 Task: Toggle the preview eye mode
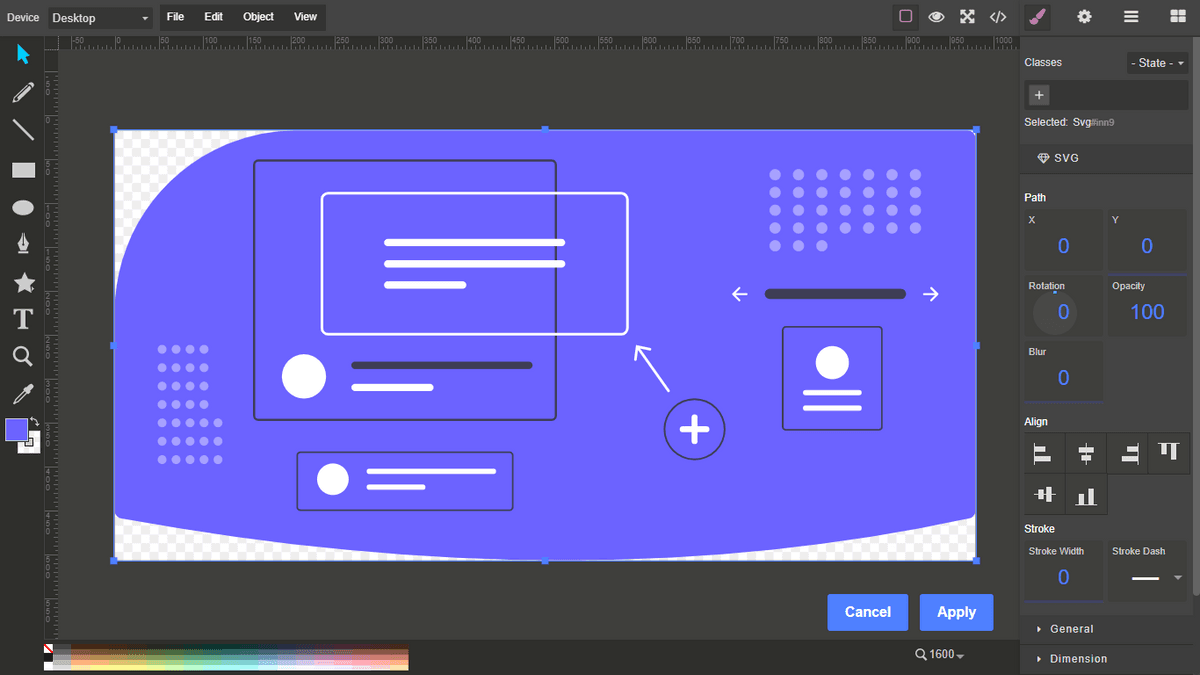click(x=936, y=16)
